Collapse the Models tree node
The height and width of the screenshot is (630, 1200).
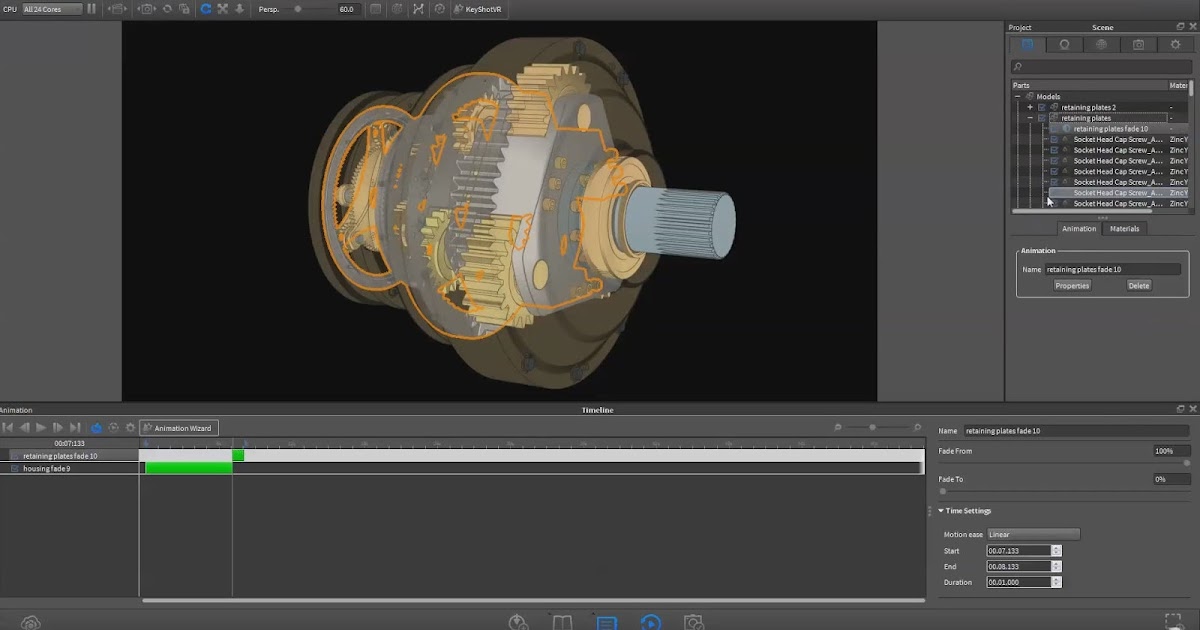pyautogui.click(x=1018, y=97)
